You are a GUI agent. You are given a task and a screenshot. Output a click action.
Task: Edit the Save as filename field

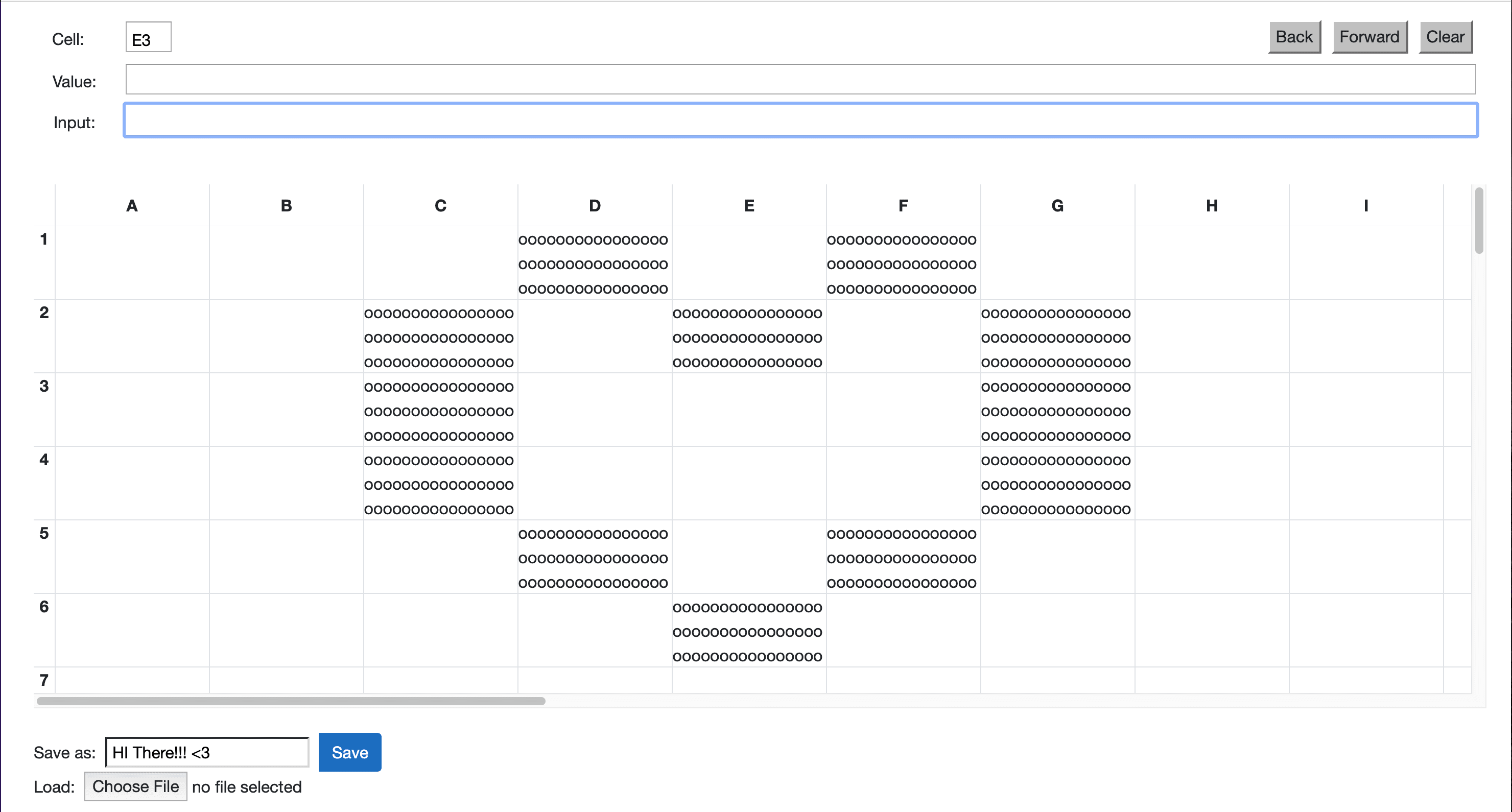pyautogui.click(x=206, y=752)
